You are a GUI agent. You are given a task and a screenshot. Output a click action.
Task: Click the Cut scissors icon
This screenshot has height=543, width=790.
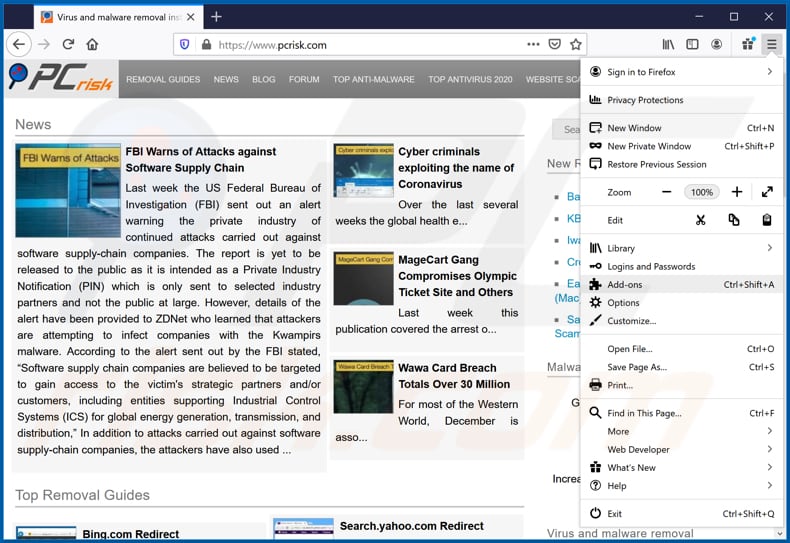[700, 220]
